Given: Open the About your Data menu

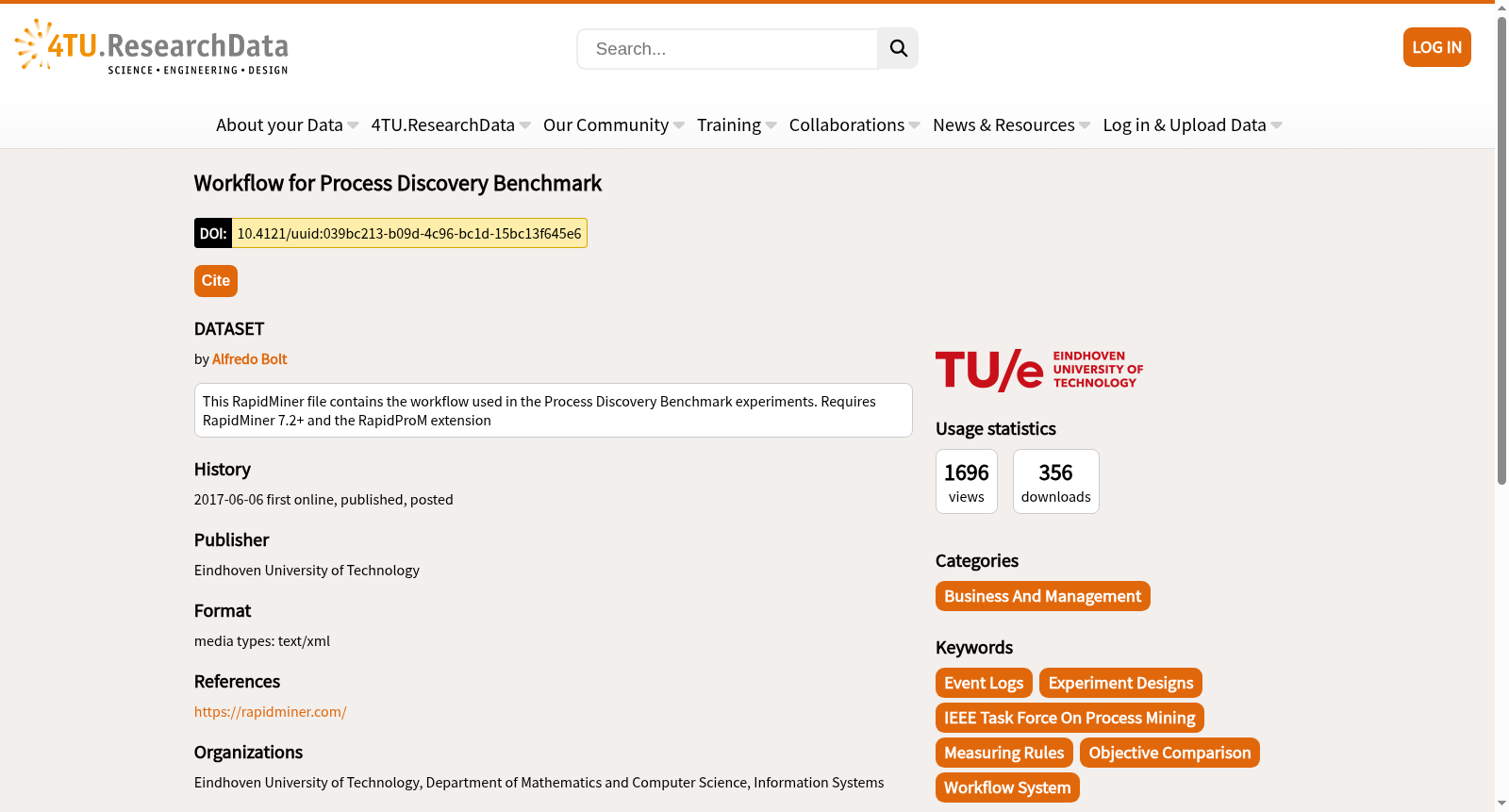Looking at the screenshot, I should [x=279, y=124].
